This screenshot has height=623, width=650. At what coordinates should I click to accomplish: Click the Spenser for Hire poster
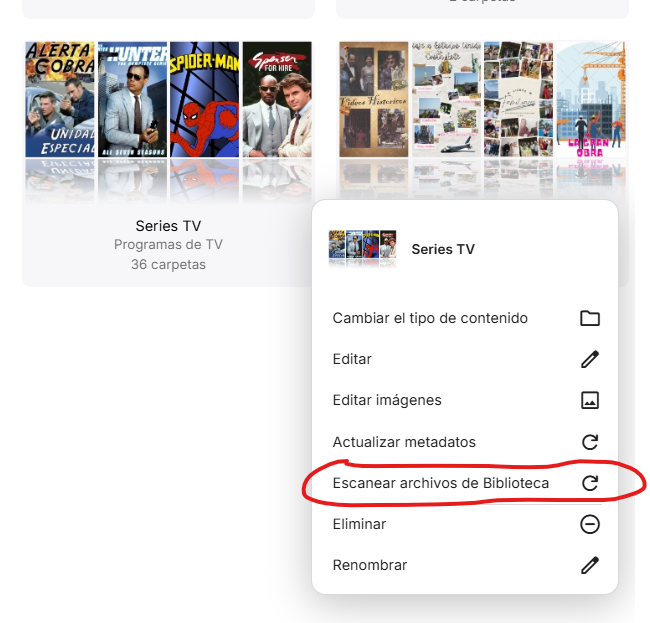[x=276, y=99]
